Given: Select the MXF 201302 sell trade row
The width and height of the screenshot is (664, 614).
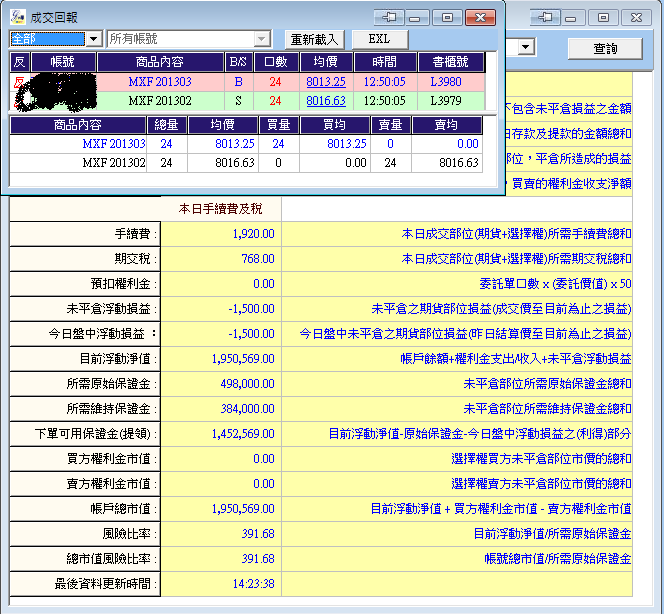Looking at the screenshot, I should pyautogui.click(x=247, y=101).
